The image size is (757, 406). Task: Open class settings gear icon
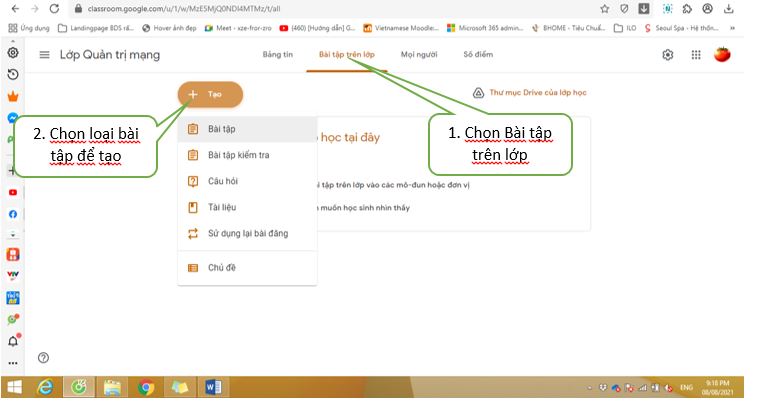point(668,55)
